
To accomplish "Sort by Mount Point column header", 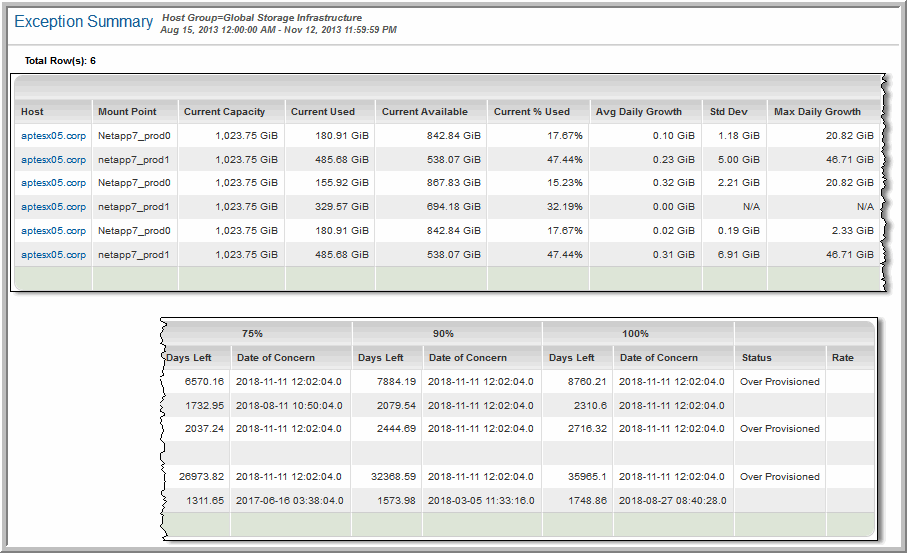I will click(x=126, y=111).
